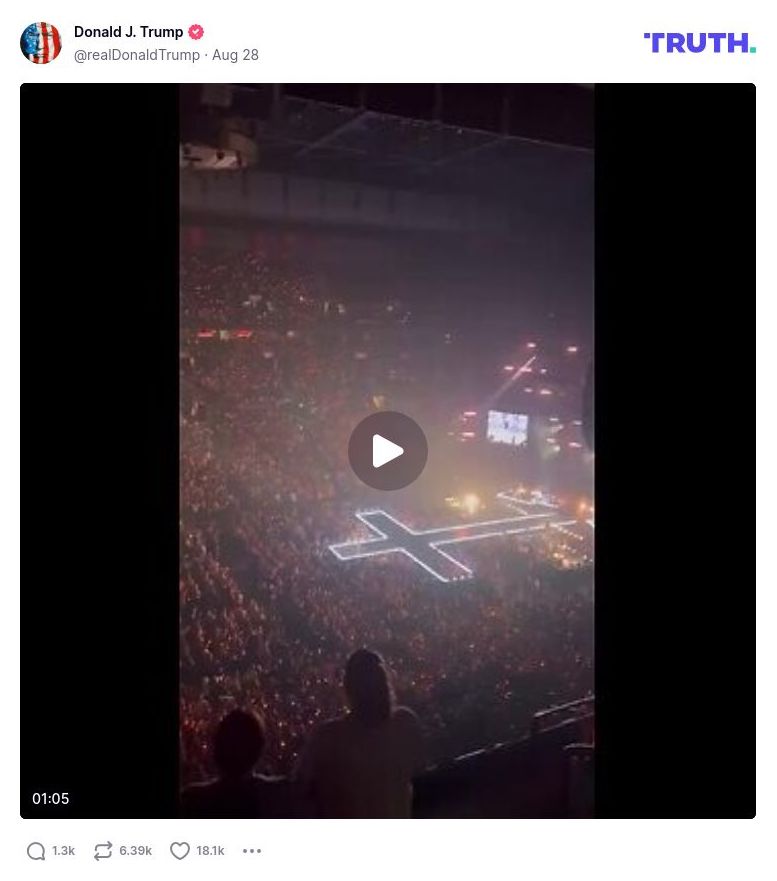Image resolution: width=777 pixels, height=881 pixels.
Task: Open the Aug 28 post timestamp
Action: [x=235, y=55]
